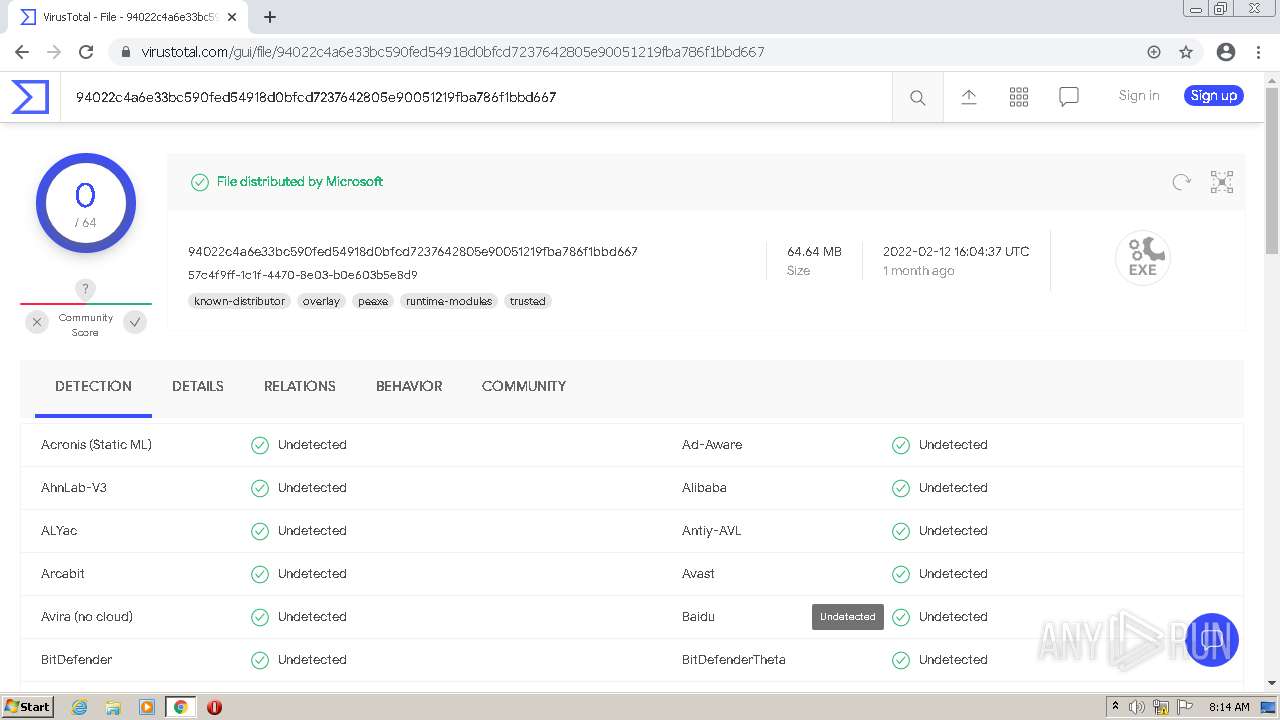Click the Sign in link
1280x720 pixels.
click(1139, 96)
